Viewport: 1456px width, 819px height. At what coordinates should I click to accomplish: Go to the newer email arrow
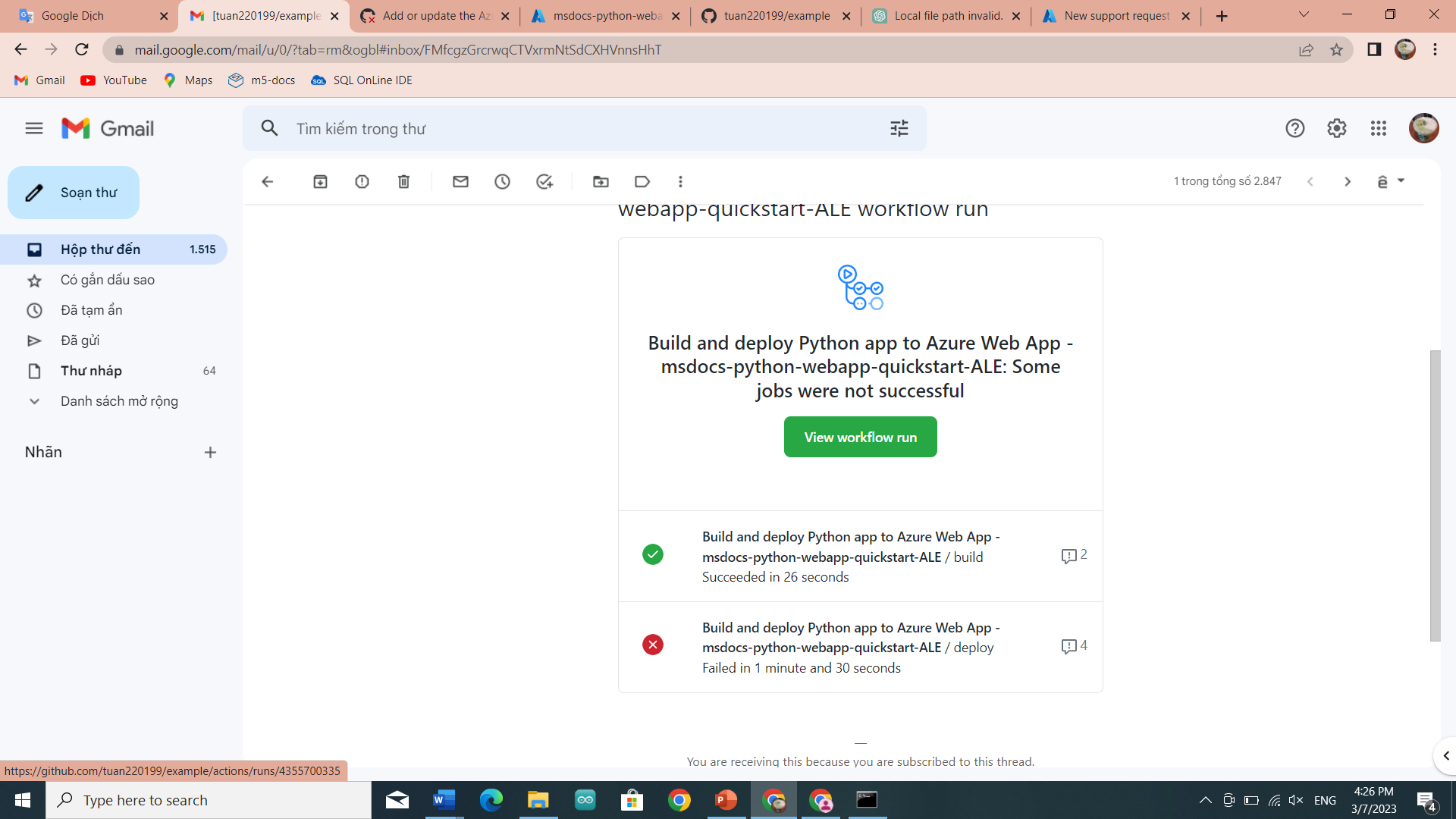coord(1310,181)
